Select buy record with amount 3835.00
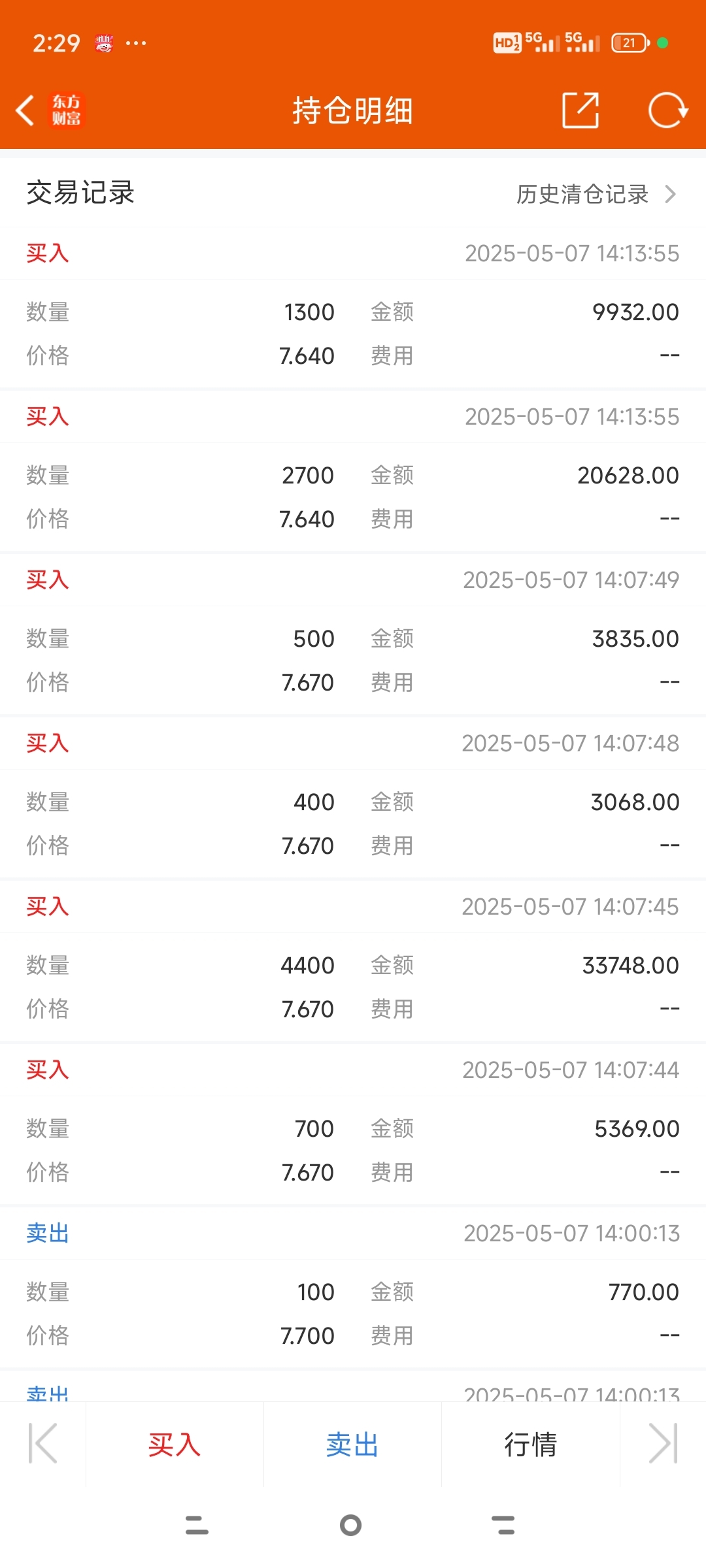This screenshot has width=706, height=1568. pyautogui.click(x=353, y=634)
